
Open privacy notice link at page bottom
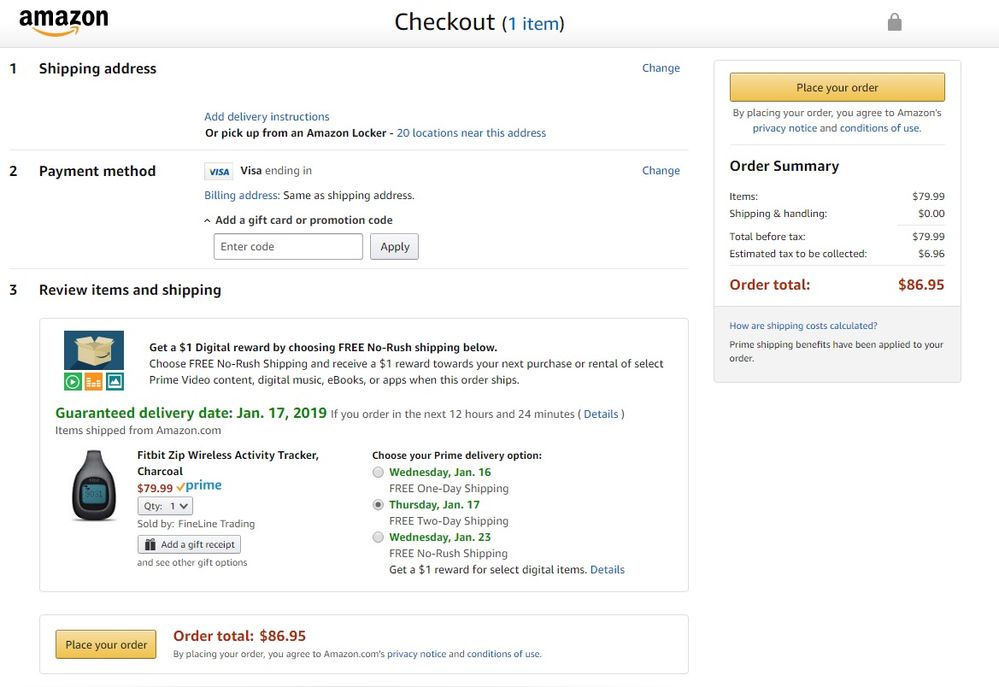[x=417, y=654]
